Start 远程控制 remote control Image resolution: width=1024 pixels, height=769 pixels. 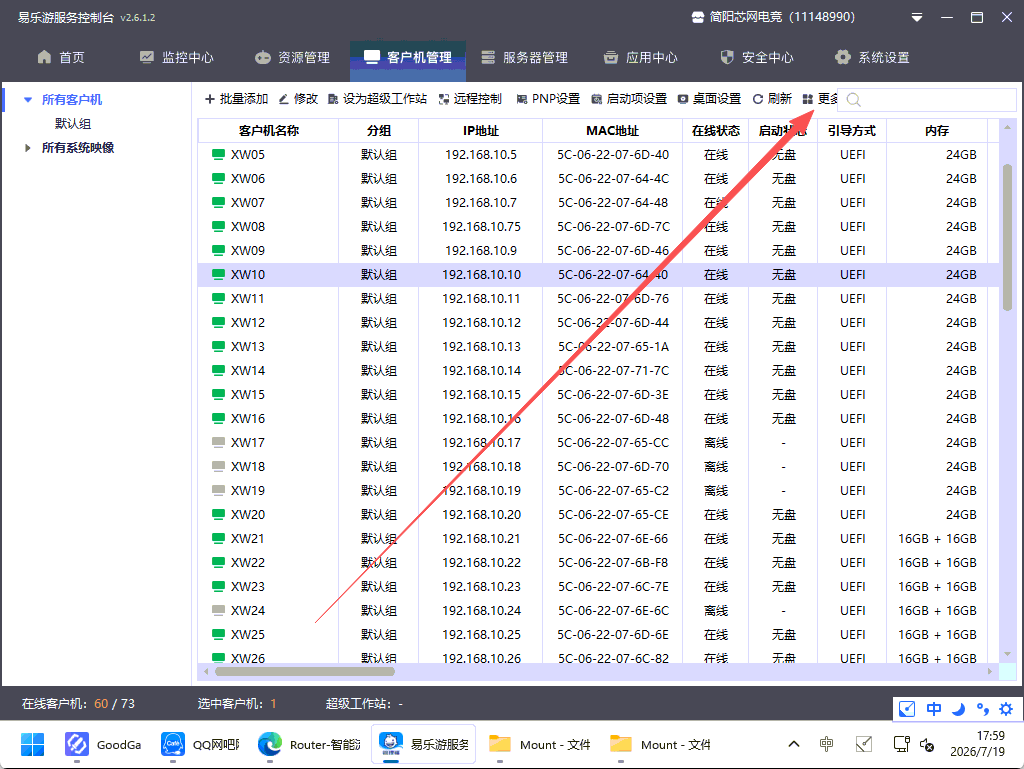point(470,99)
